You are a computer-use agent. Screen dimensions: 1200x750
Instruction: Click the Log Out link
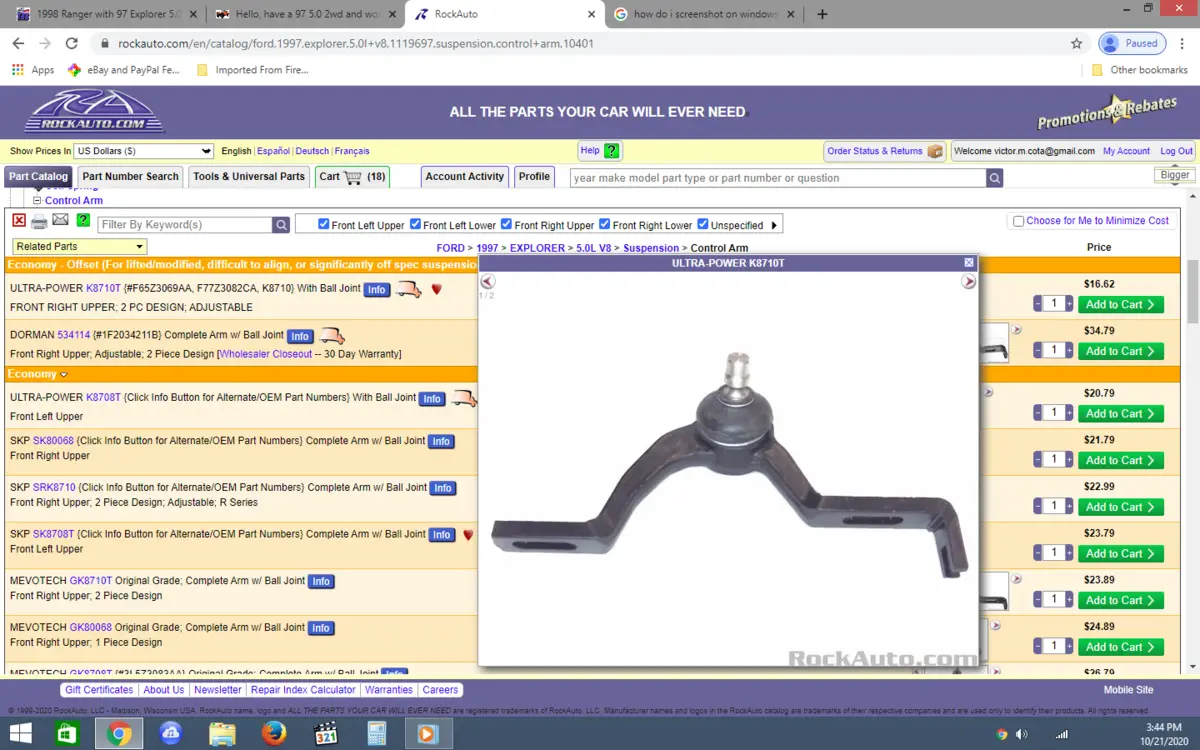point(1176,151)
